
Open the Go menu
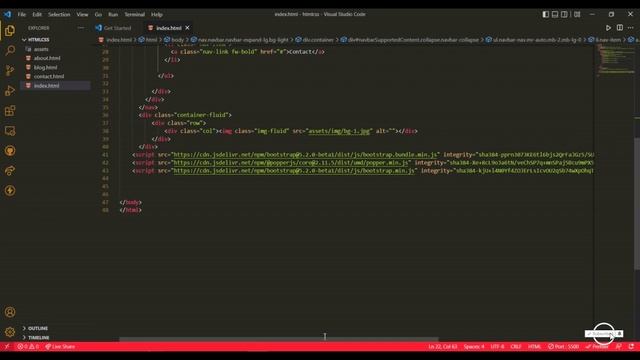tap(98, 14)
